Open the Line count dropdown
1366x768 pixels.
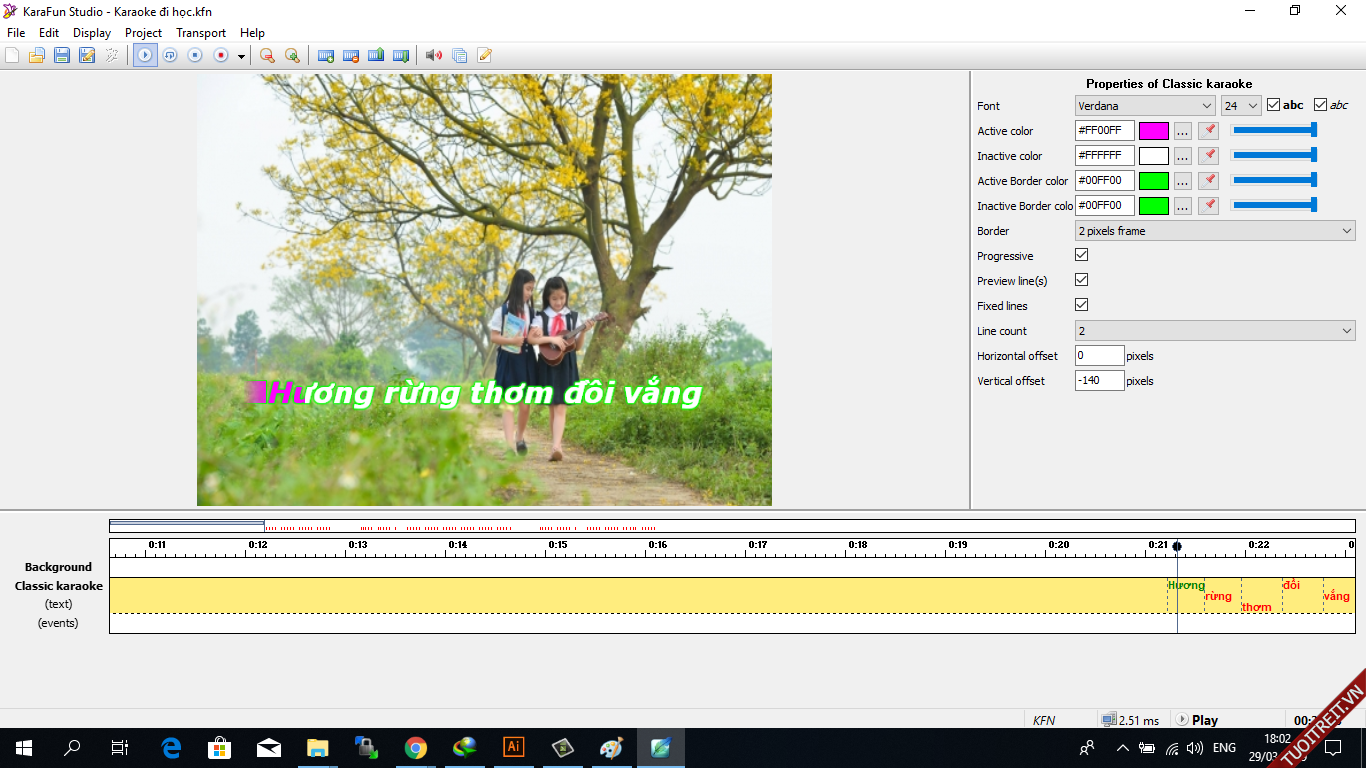(x=1214, y=331)
